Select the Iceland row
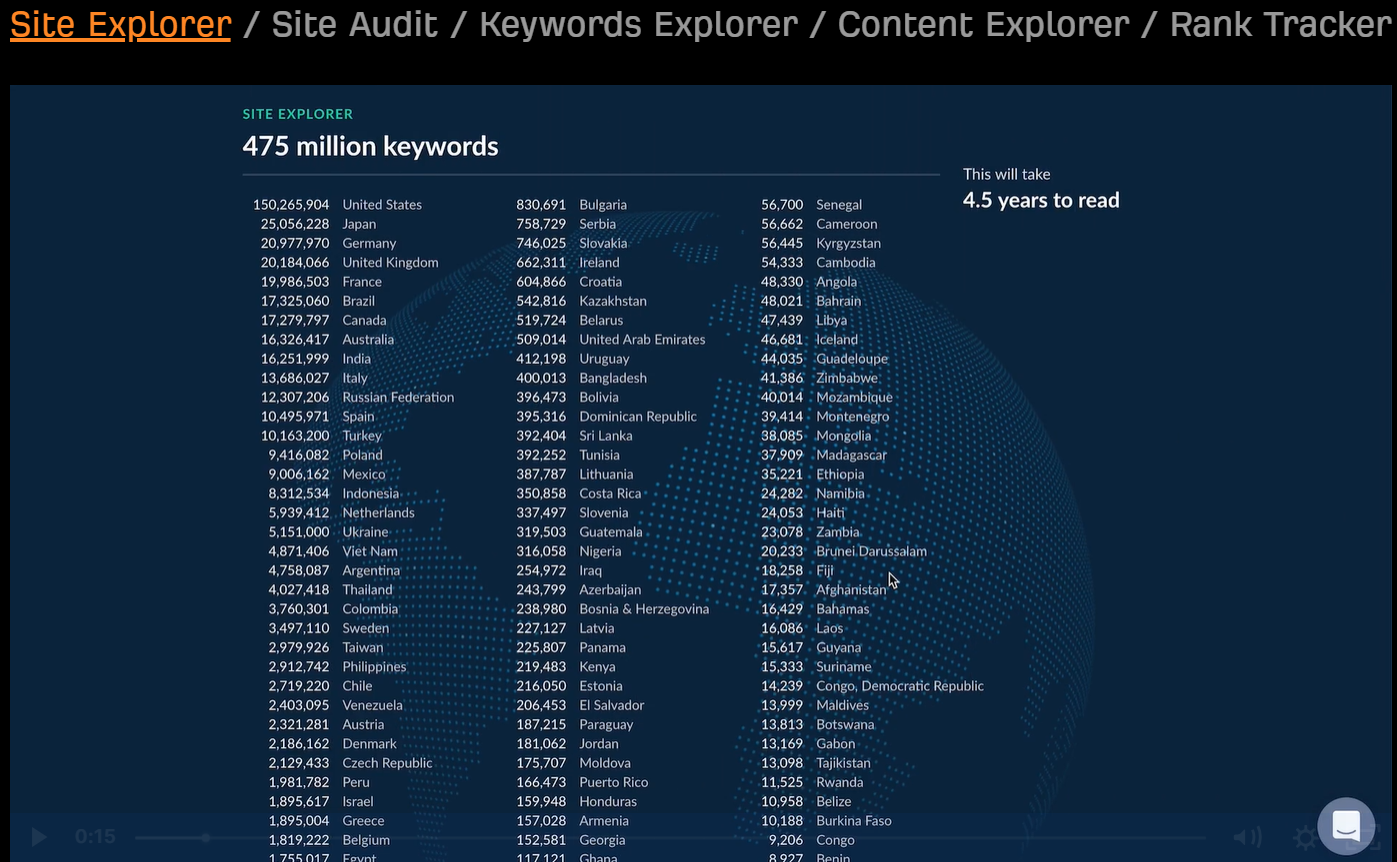Screen dimensions: 1397x862 click(x=810, y=339)
